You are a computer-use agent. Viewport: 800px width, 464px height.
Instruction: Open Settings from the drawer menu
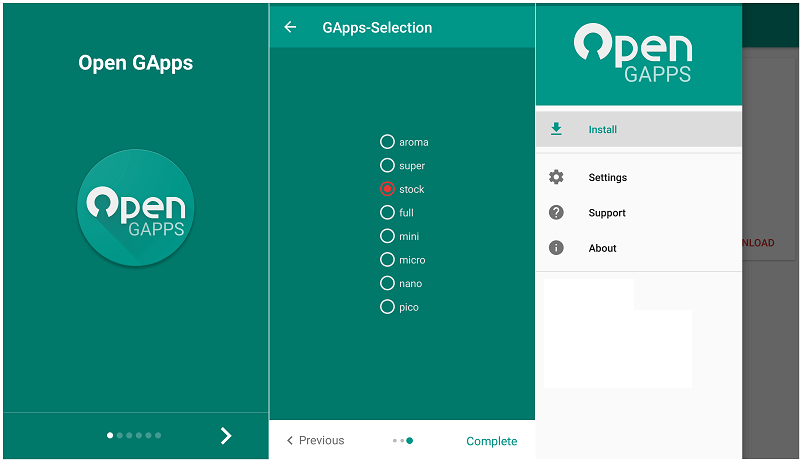(639, 177)
